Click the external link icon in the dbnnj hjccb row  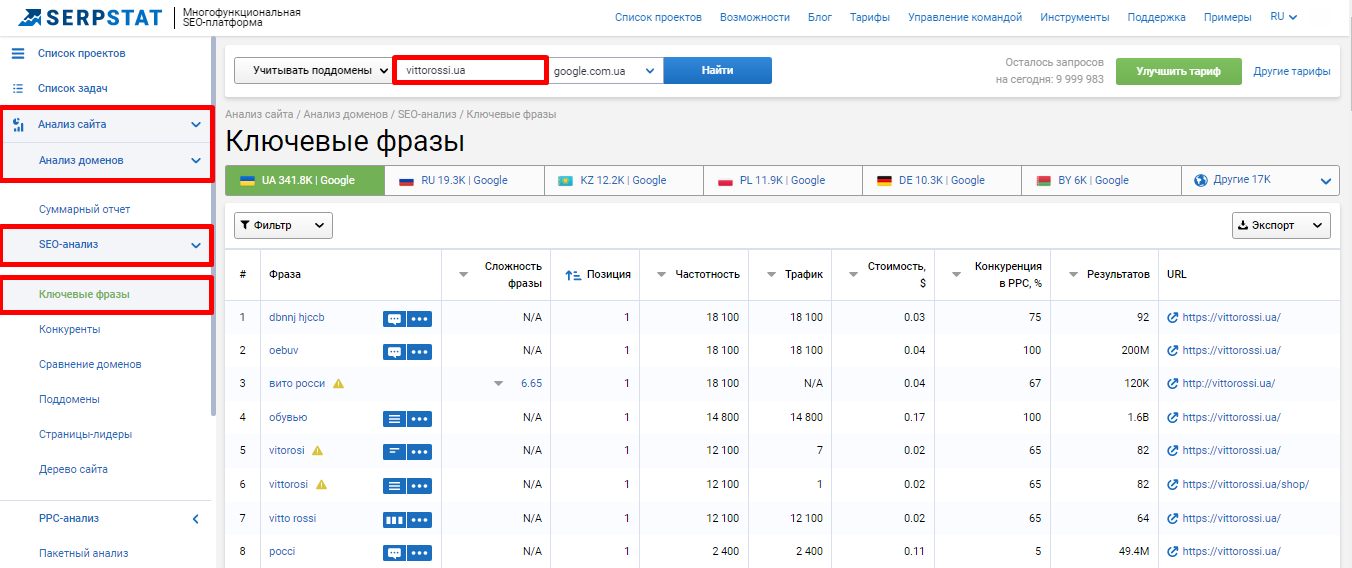pyautogui.click(x=1173, y=318)
